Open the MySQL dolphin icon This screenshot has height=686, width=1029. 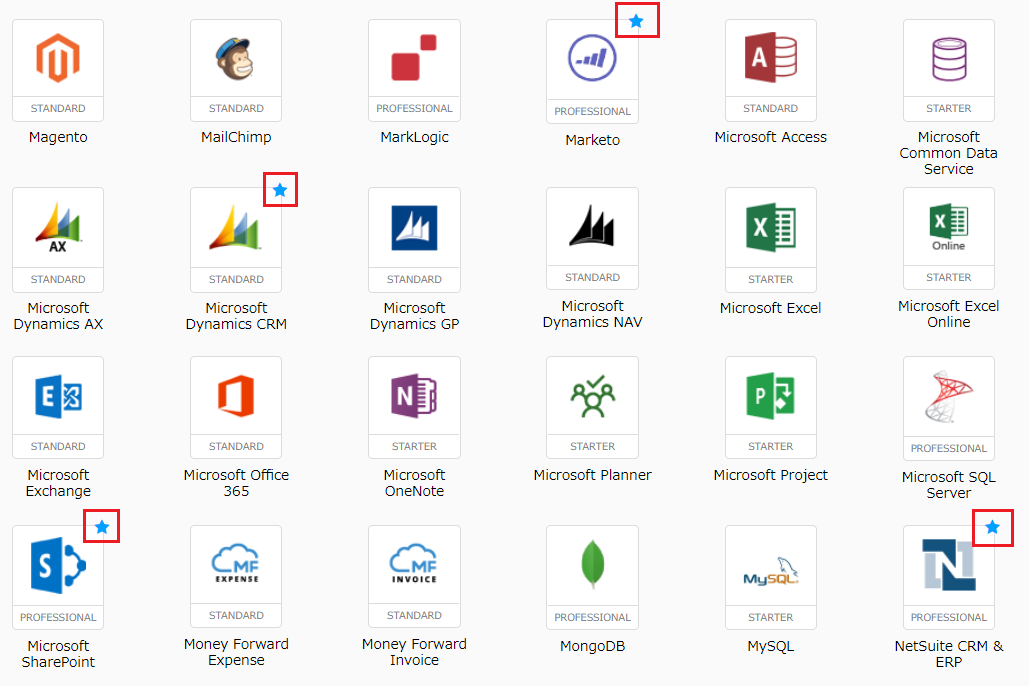pos(770,572)
